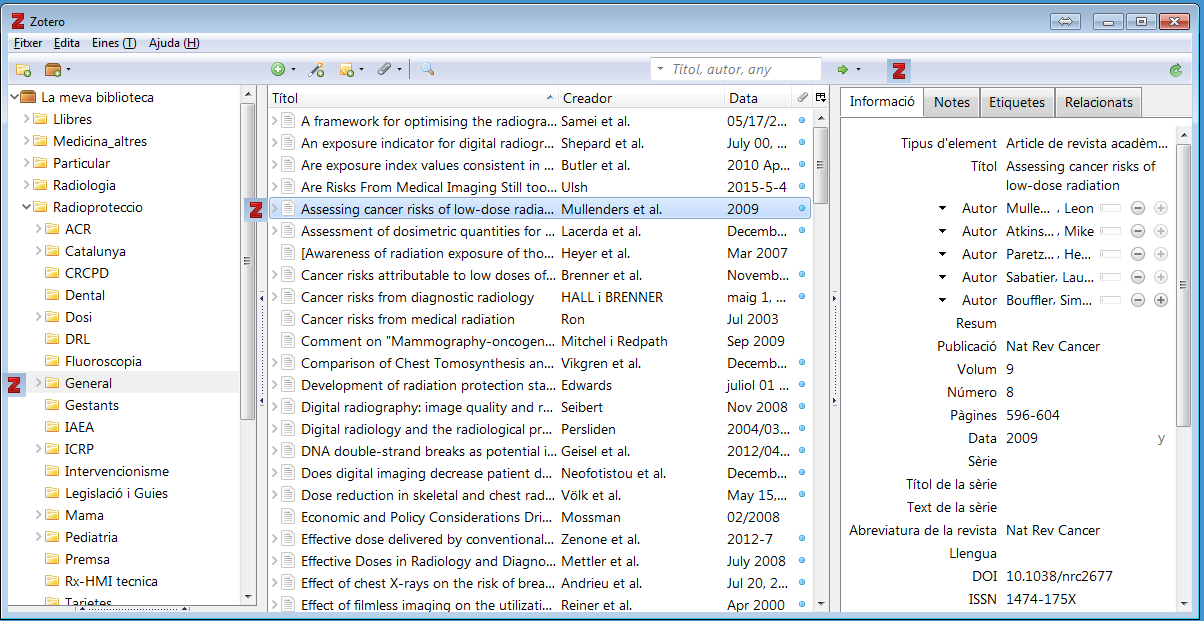
Task: Expand the Llibres collection
Action: pyautogui.click(x=26, y=119)
